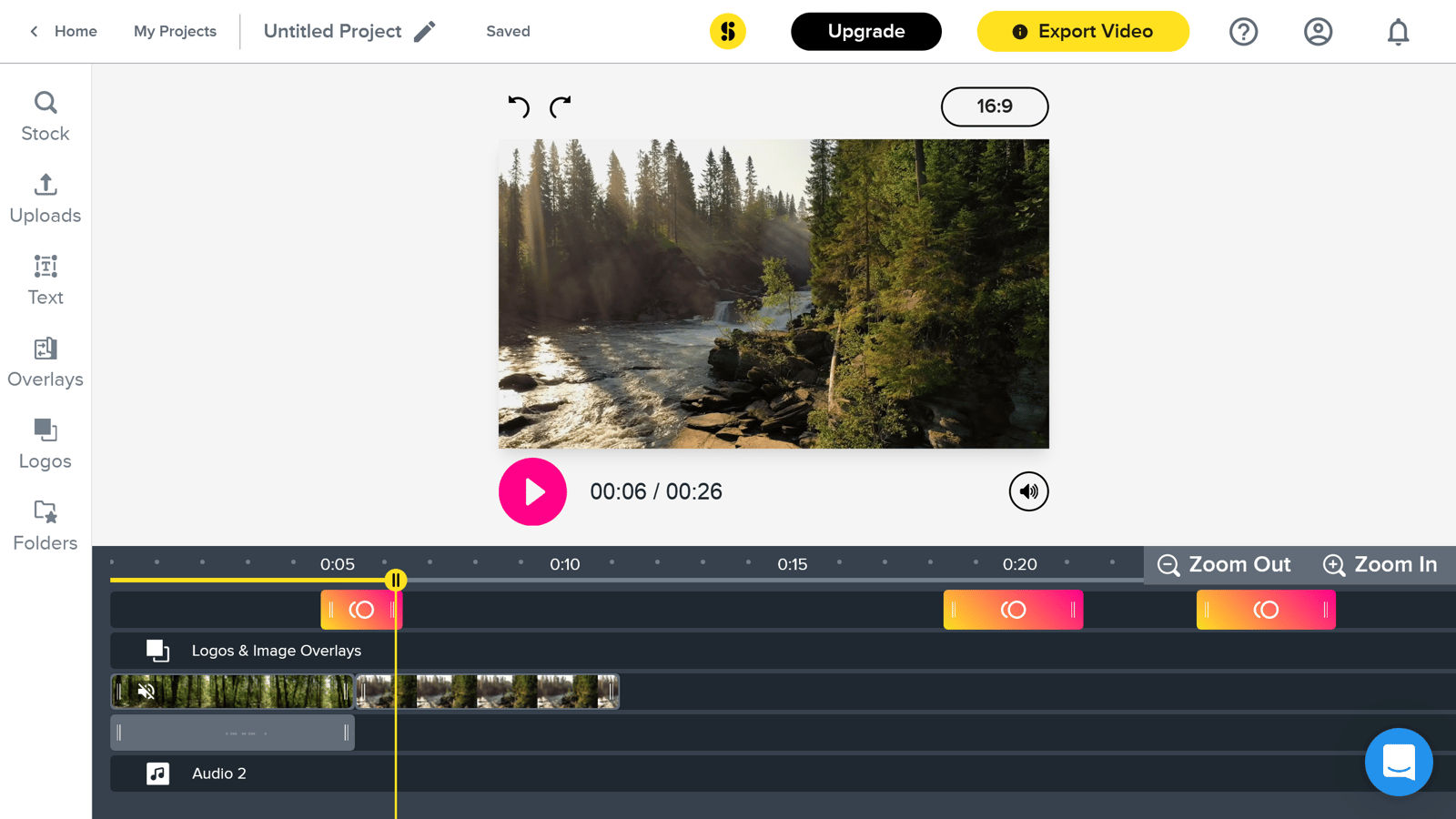Viewport: 1456px width, 819px height.
Task: Redo the last edit
Action: [561, 106]
